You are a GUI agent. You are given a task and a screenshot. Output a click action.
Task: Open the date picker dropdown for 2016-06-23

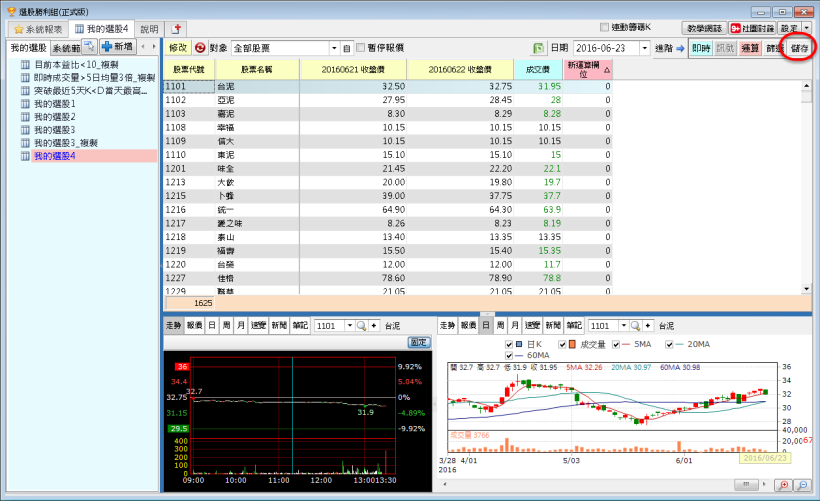pos(644,48)
